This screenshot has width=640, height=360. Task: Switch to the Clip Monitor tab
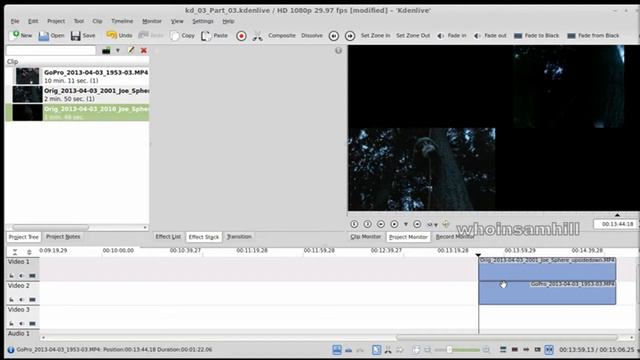[366, 237]
